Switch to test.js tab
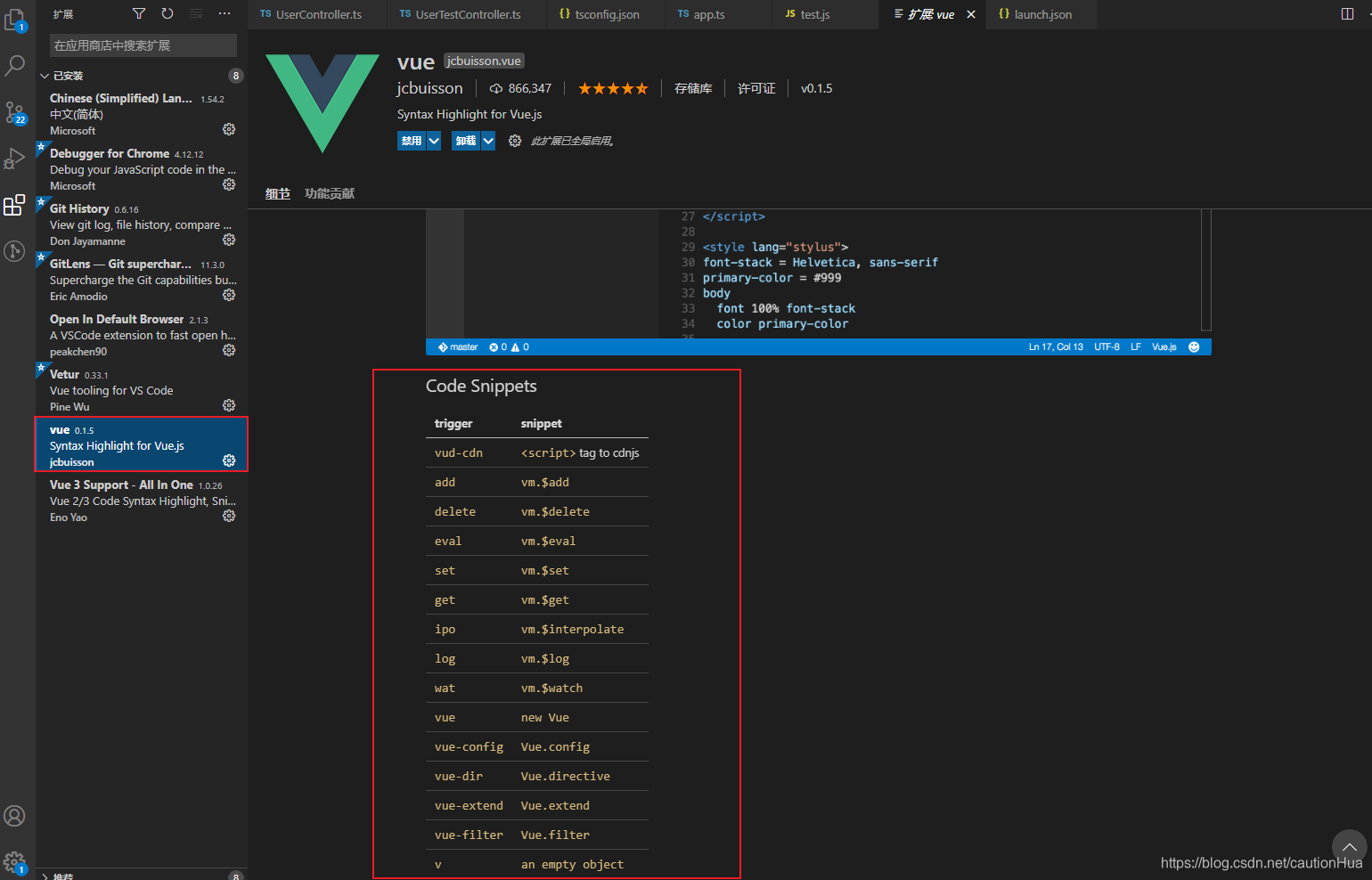 pyautogui.click(x=826, y=14)
